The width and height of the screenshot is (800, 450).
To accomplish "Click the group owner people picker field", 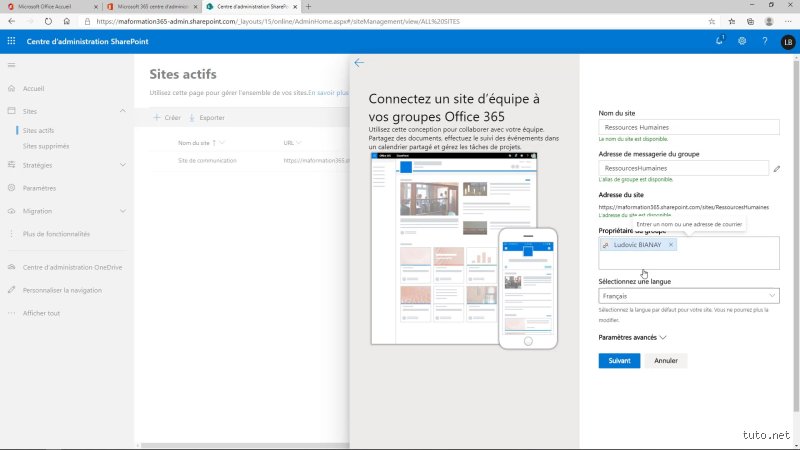I will 689,253.
